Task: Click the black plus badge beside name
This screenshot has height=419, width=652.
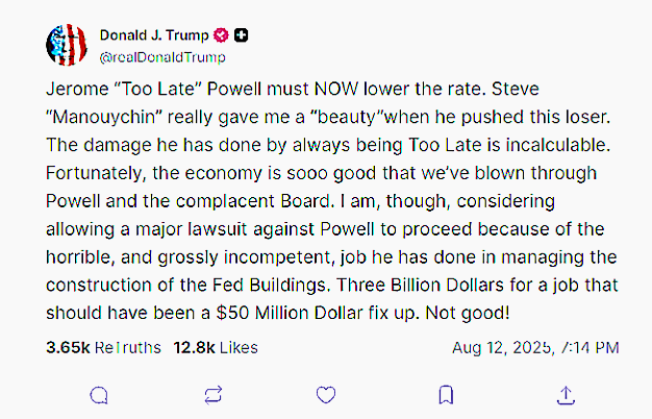Action: [241, 35]
